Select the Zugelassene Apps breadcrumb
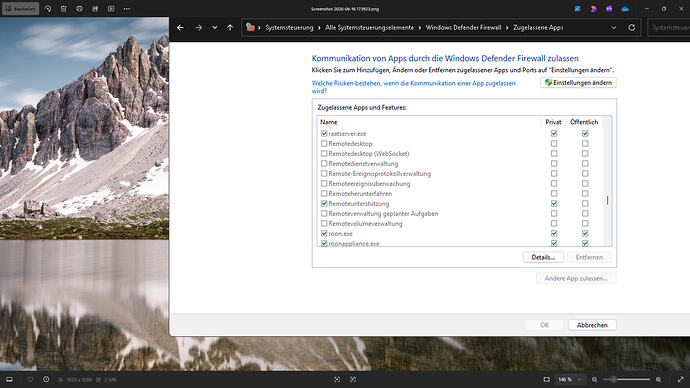This screenshot has height=388, width=690. click(538, 28)
